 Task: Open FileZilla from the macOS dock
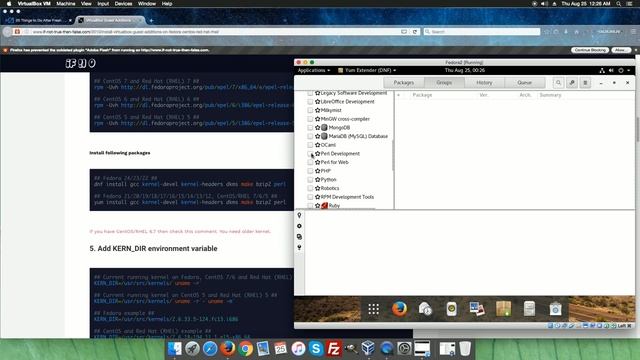[x=334, y=349]
